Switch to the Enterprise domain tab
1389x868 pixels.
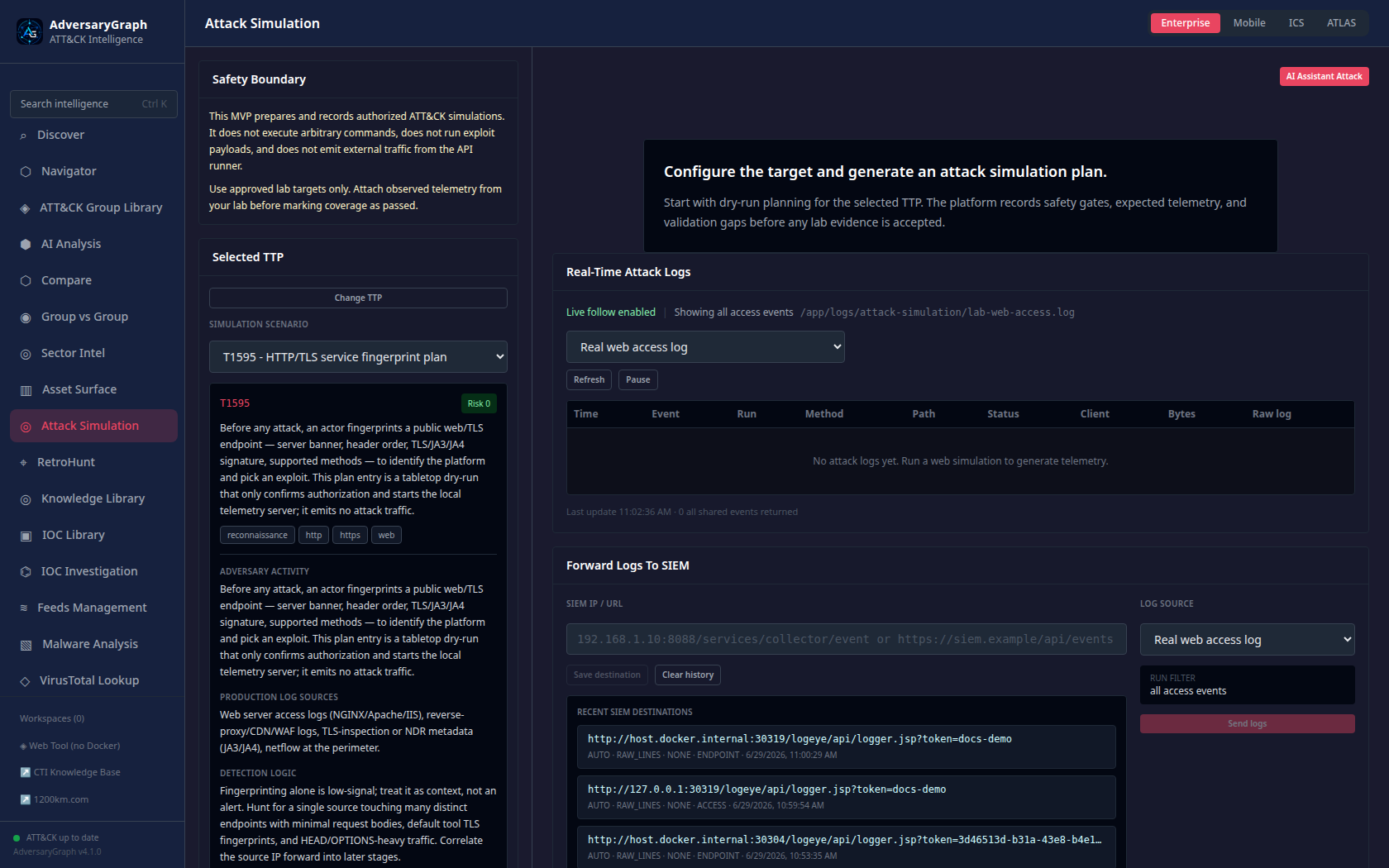(1185, 23)
